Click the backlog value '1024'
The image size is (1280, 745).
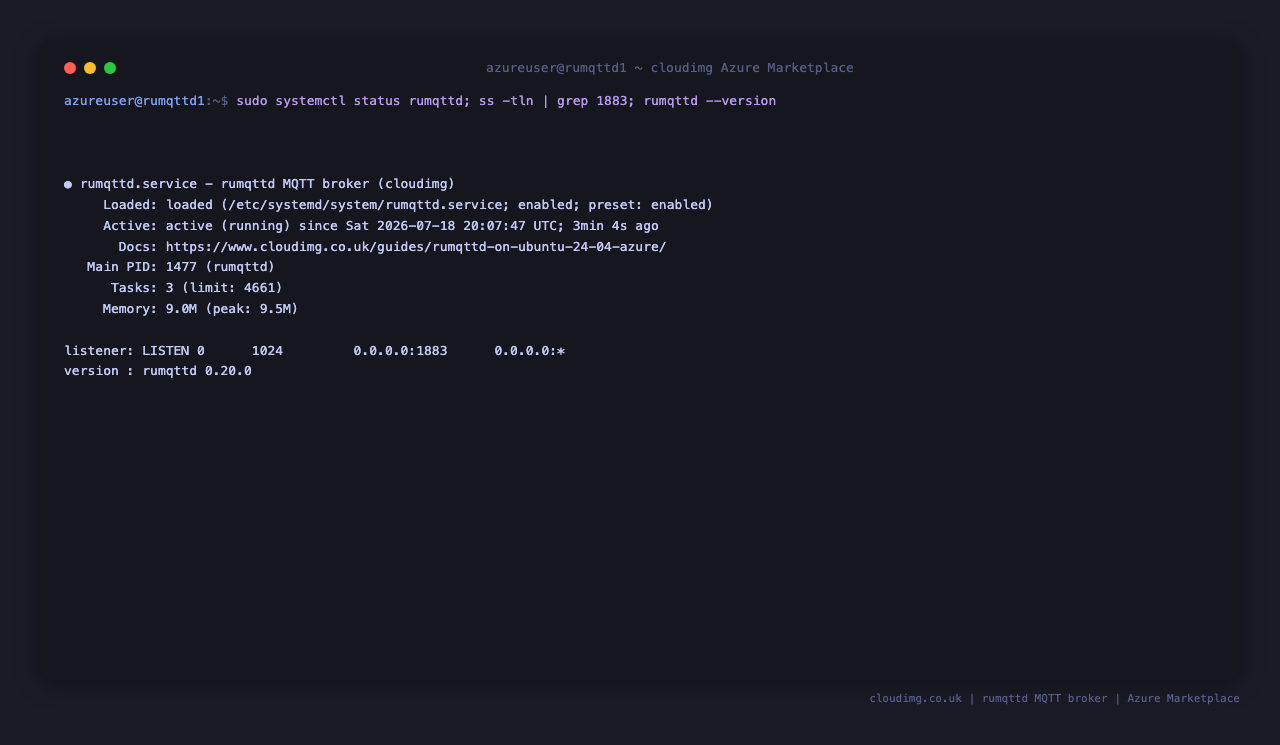click(267, 351)
